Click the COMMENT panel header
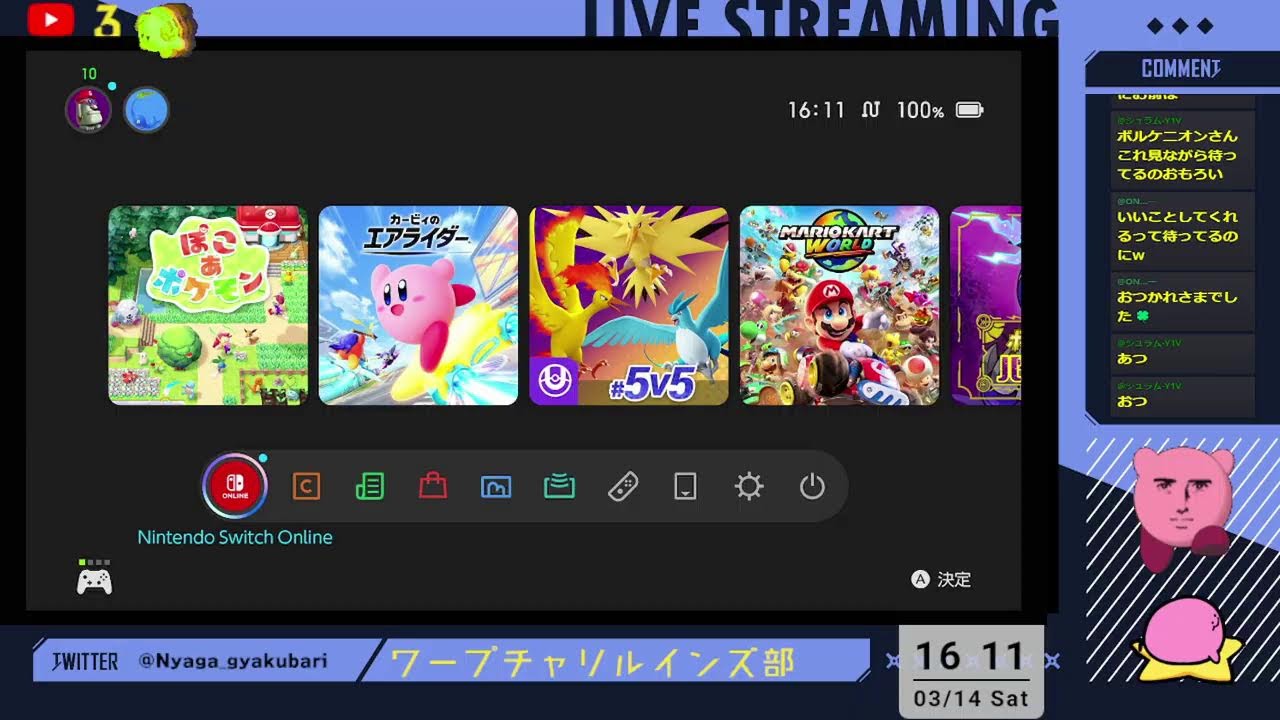The width and height of the screenshot is (1280, 720). click(x=1181, y=69)
